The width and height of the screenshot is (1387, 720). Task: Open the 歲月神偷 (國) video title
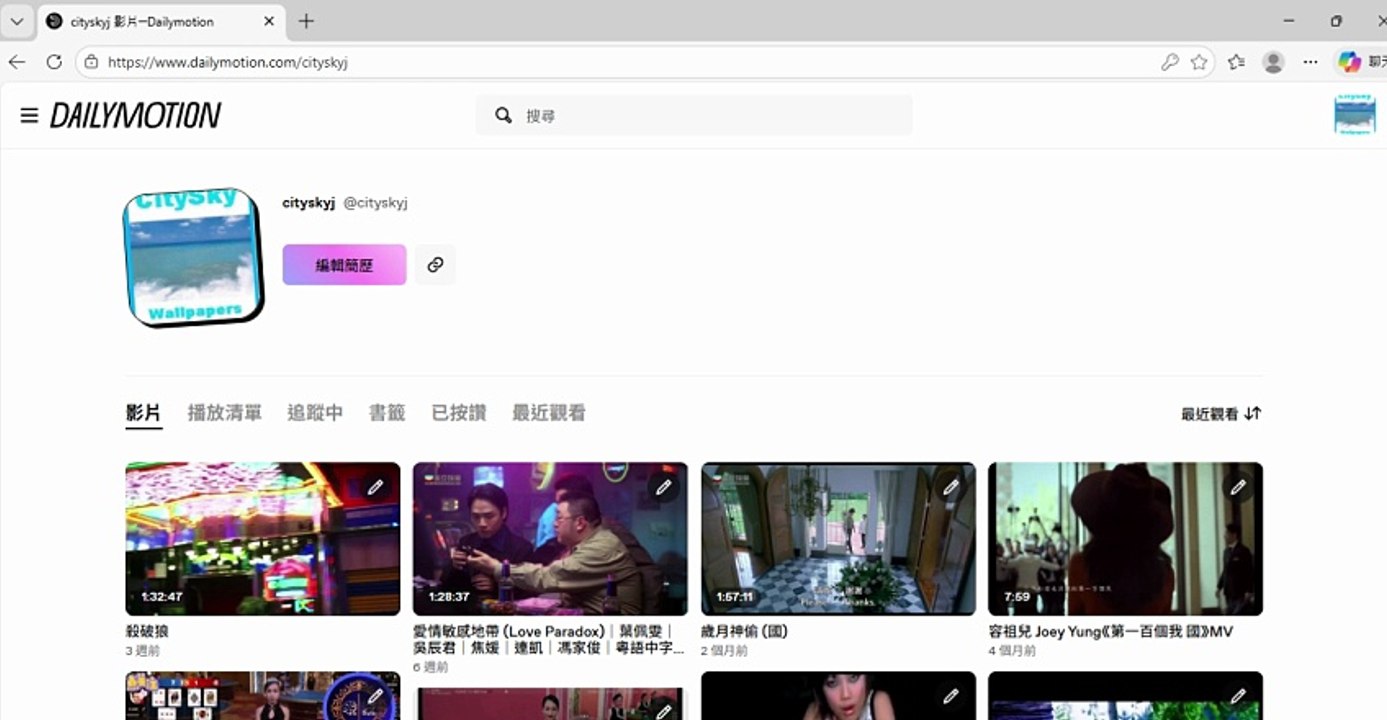(x=745, y=632)
